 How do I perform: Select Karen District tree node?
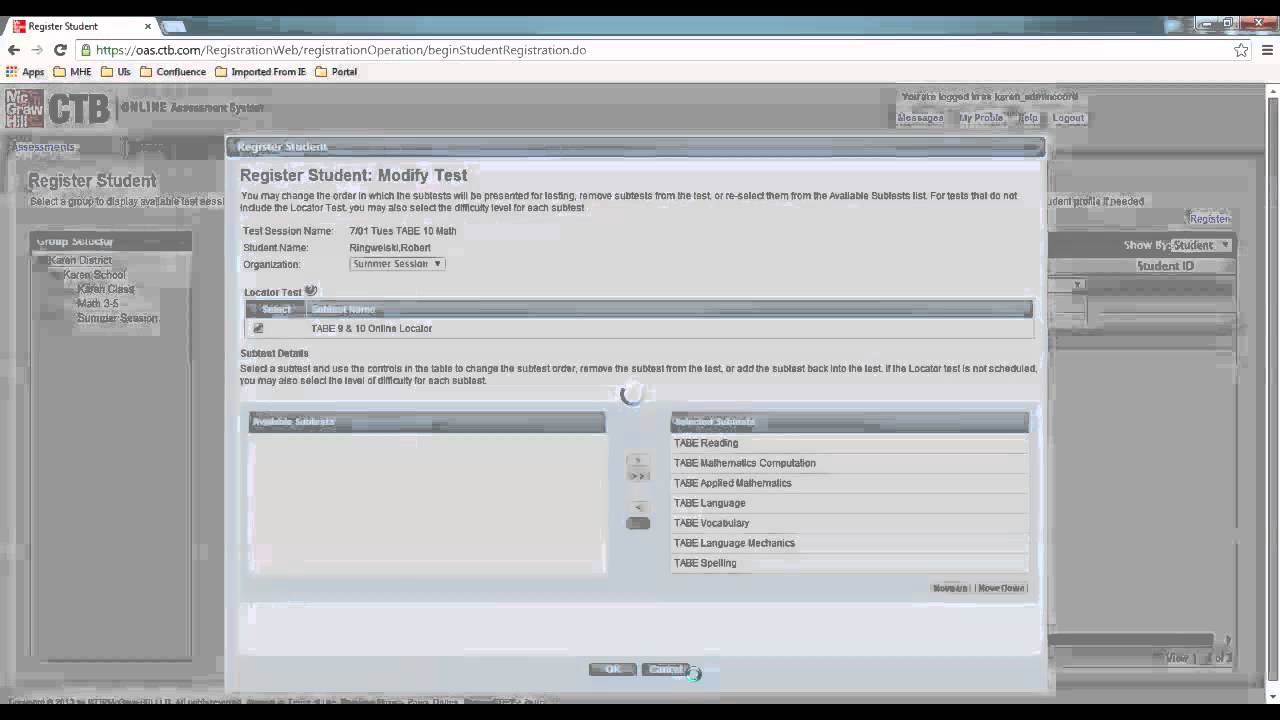81,260
